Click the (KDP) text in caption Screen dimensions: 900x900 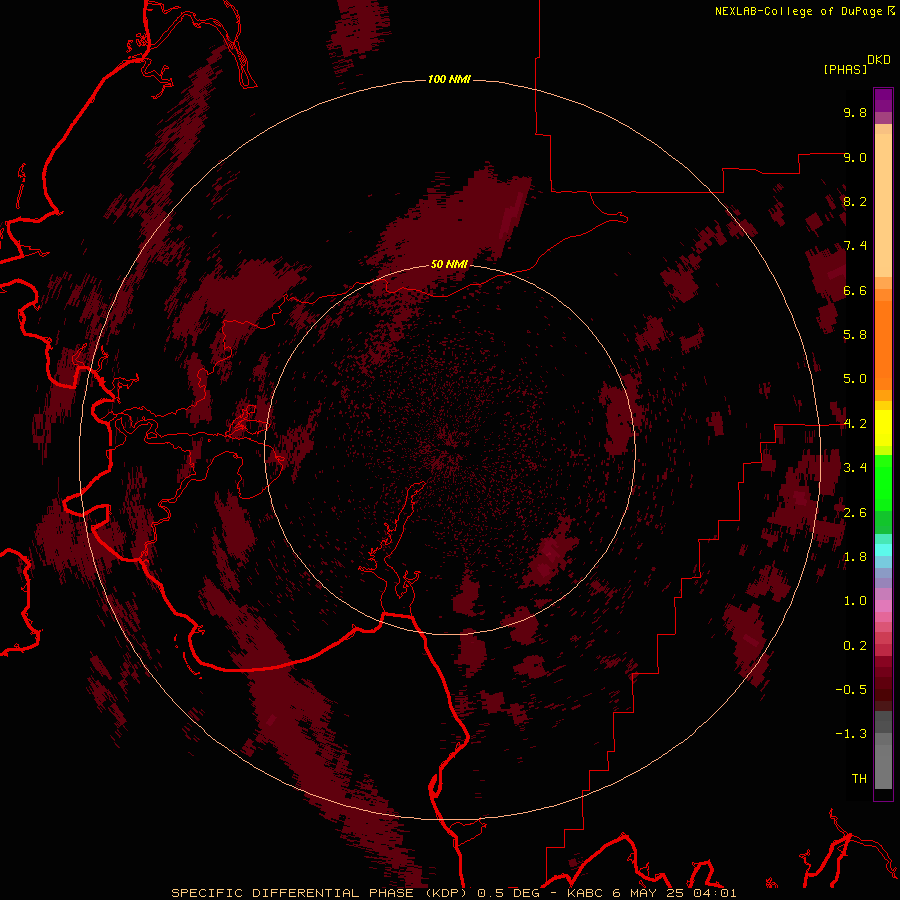(x=445, y=893)
